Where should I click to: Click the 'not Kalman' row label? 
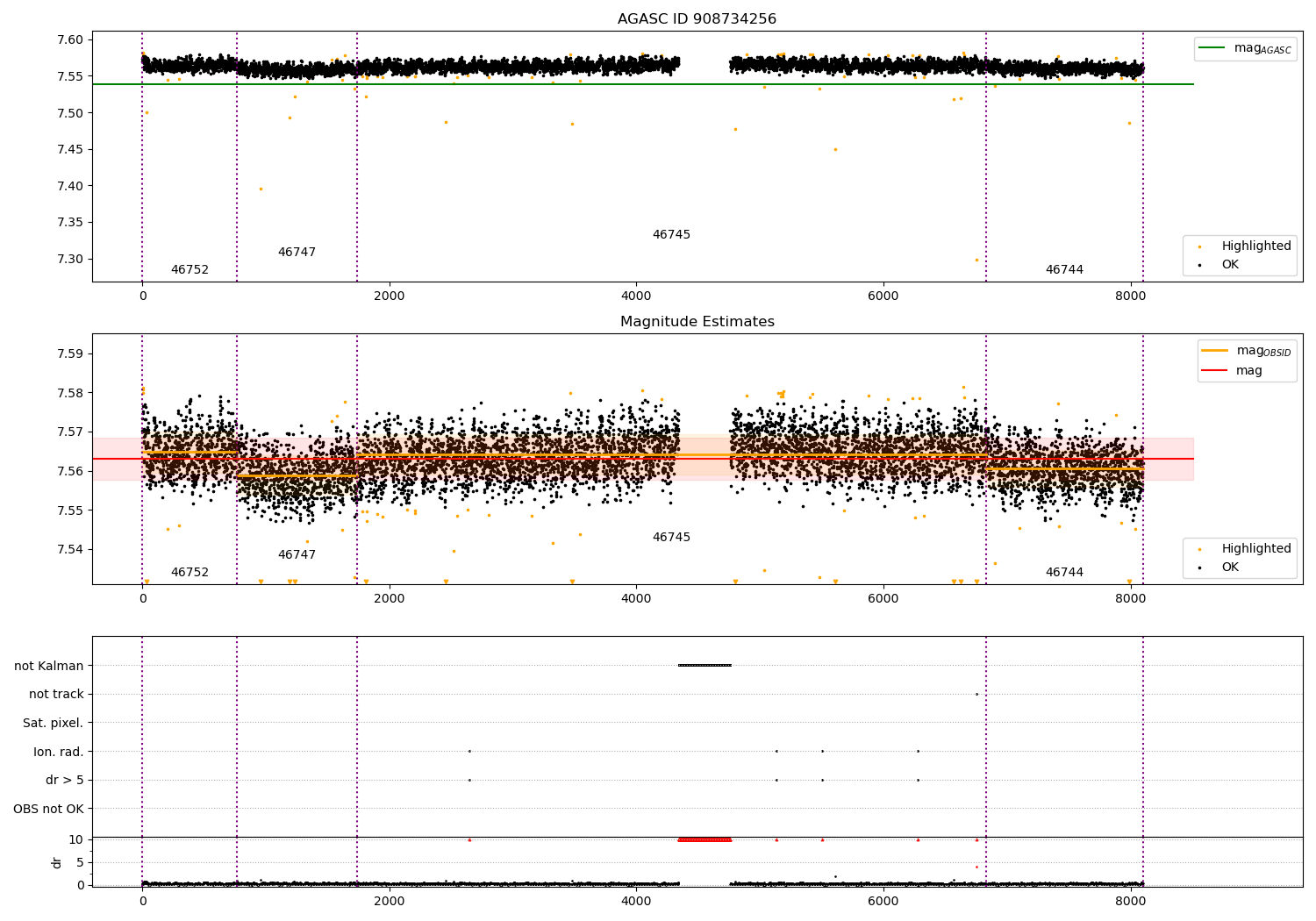(x=49, y=666)
